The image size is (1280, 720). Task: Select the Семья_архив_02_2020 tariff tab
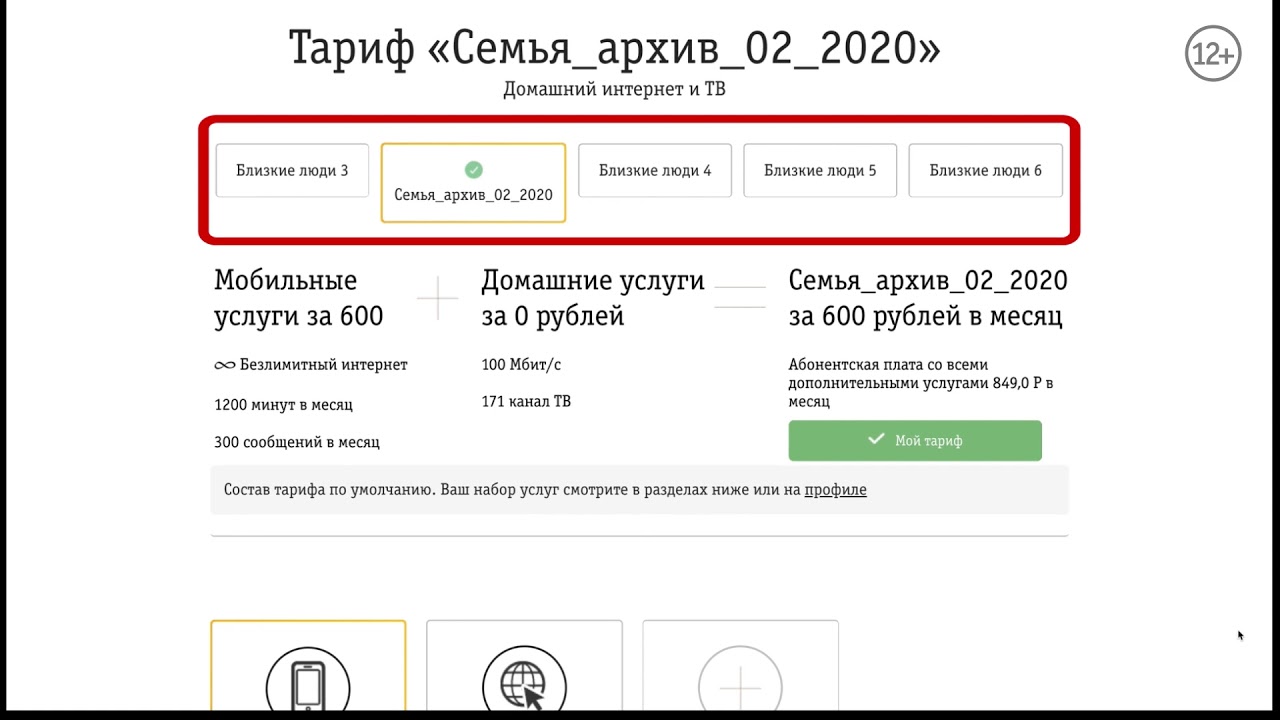pos(473,183)
